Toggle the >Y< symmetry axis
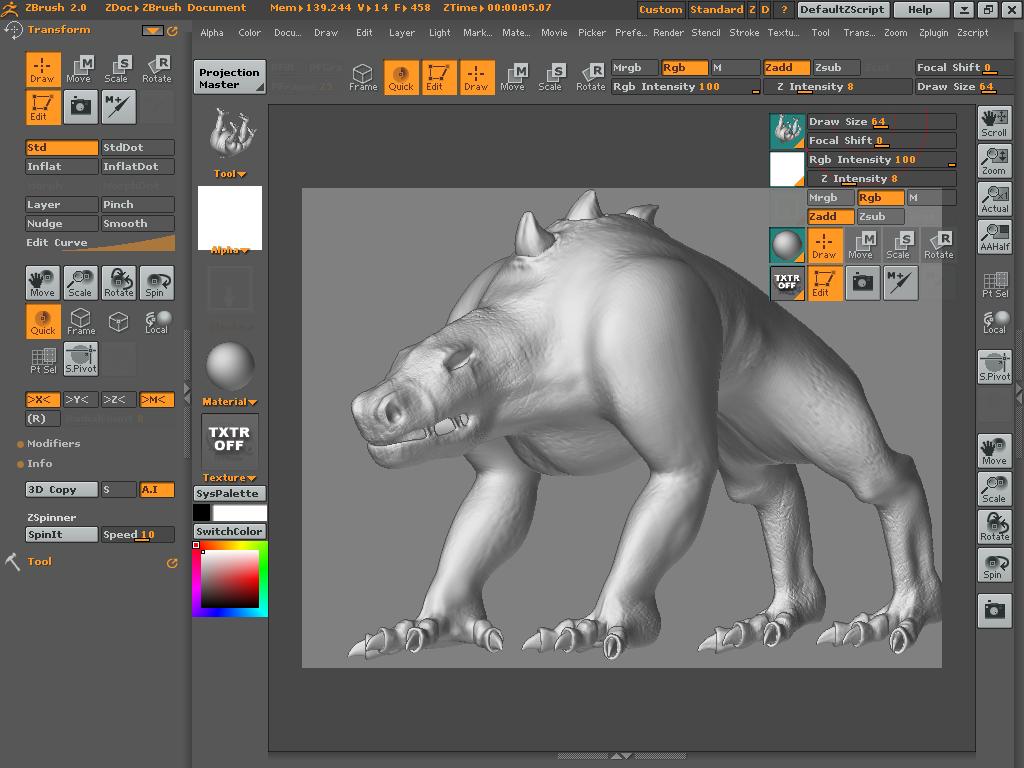This screenshot has height=768, width=1024. click(80, 400)
